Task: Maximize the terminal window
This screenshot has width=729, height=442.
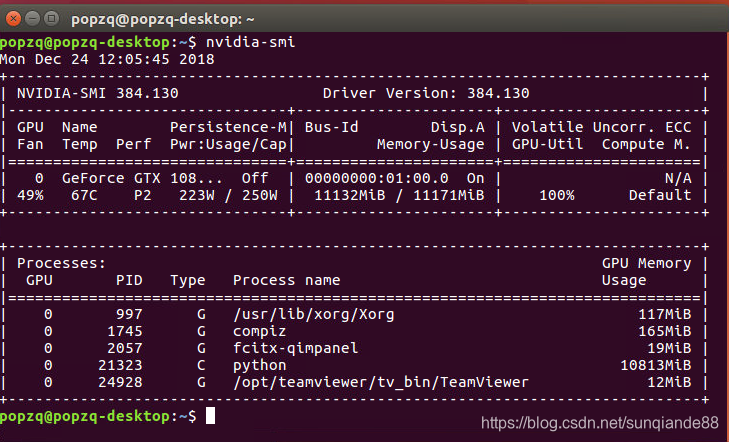Action: (52, 19)
